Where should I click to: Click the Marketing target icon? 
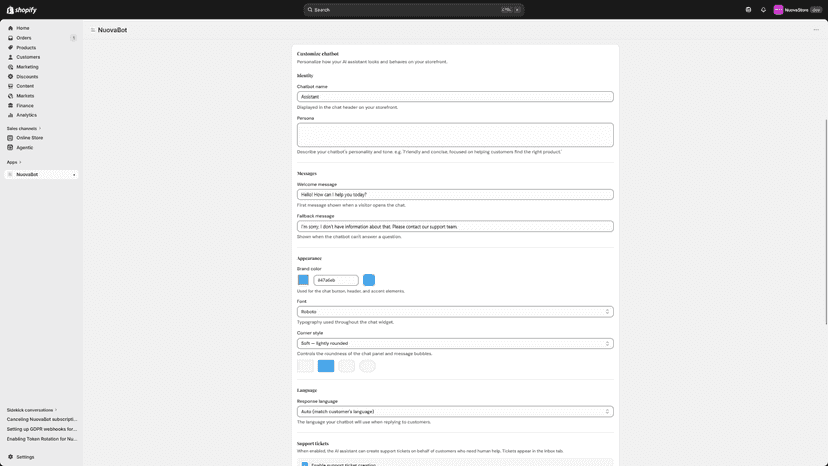pyautogui.click(x=10, y=67)
